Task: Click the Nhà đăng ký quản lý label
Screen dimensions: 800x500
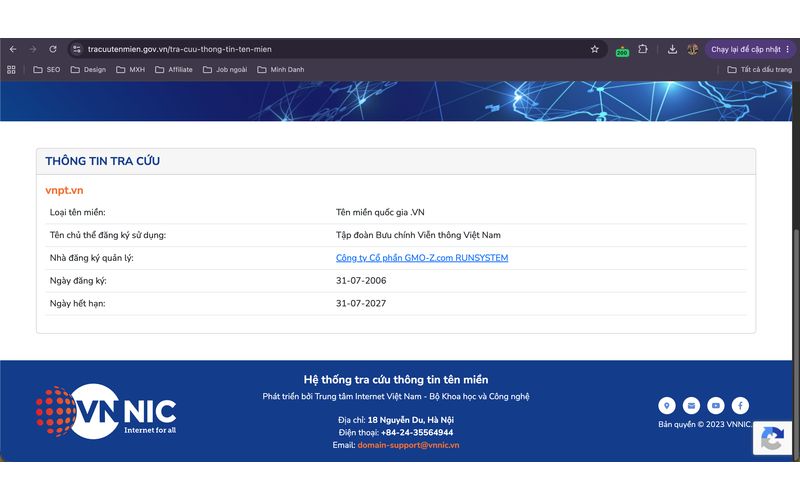Action: tap(91, 258)
